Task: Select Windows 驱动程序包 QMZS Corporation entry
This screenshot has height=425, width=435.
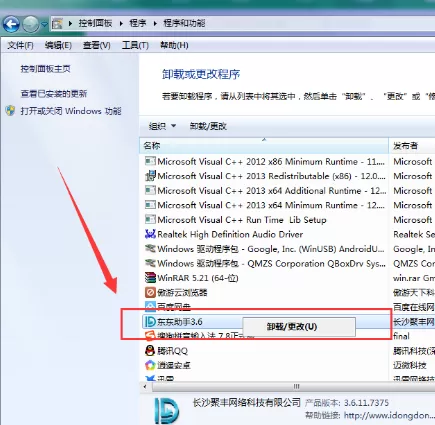Action: pos(271,264)
